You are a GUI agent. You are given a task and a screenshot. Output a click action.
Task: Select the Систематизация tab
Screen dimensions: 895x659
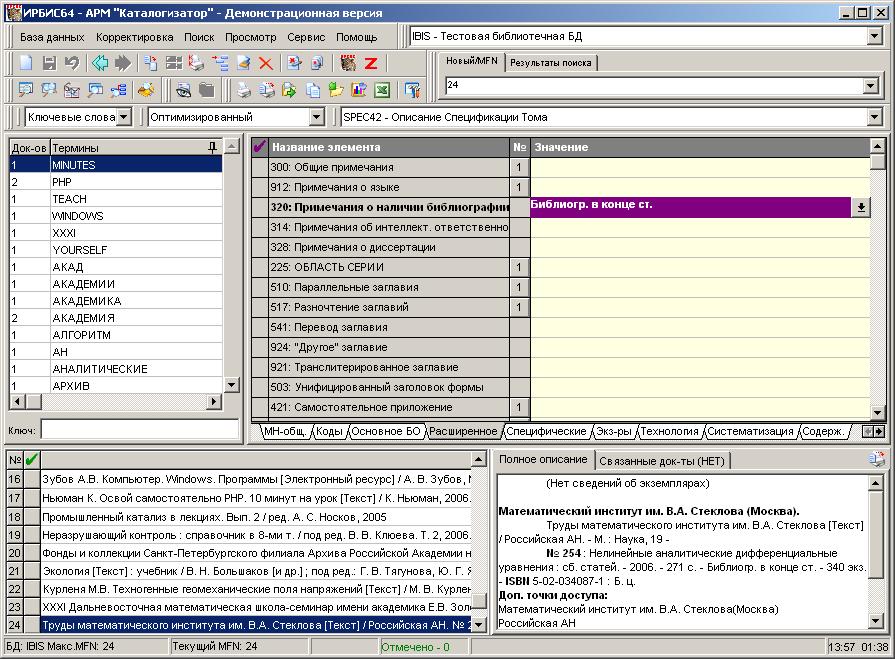751,431
